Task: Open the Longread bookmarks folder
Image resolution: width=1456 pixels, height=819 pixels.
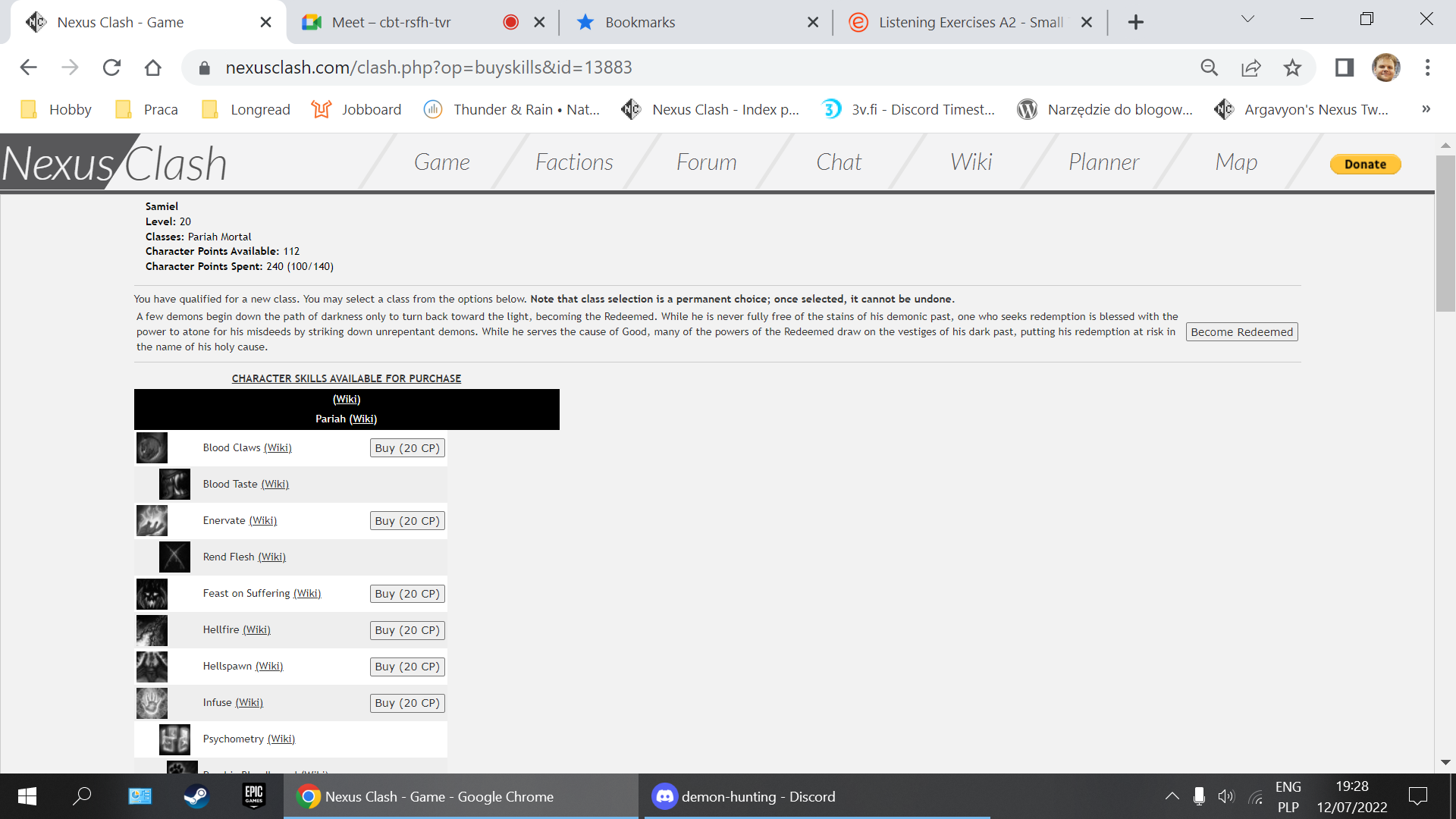Action: pos(246,109)
